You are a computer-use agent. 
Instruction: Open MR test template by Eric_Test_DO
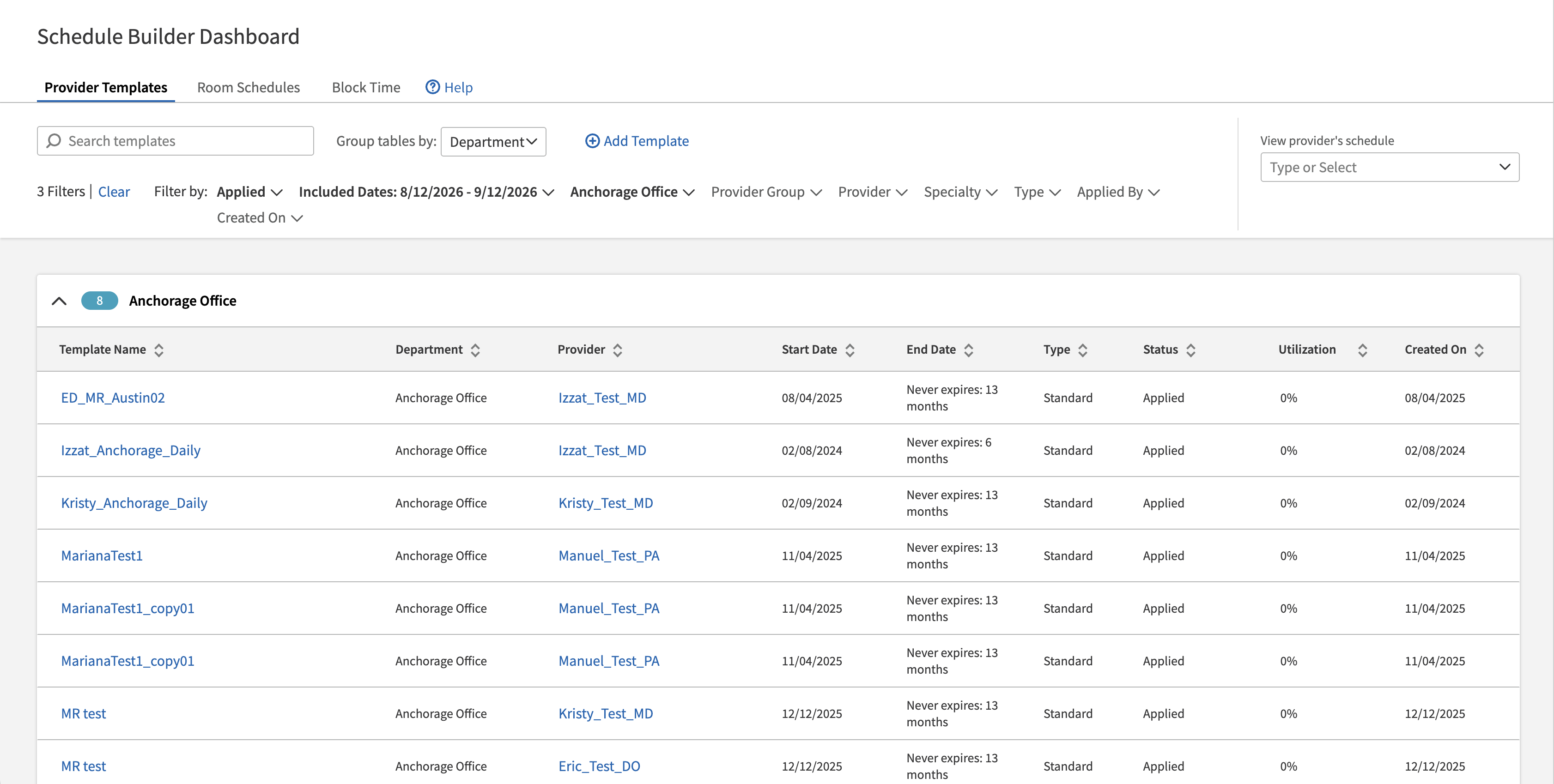pyautogui.click(x=83, y=766)
